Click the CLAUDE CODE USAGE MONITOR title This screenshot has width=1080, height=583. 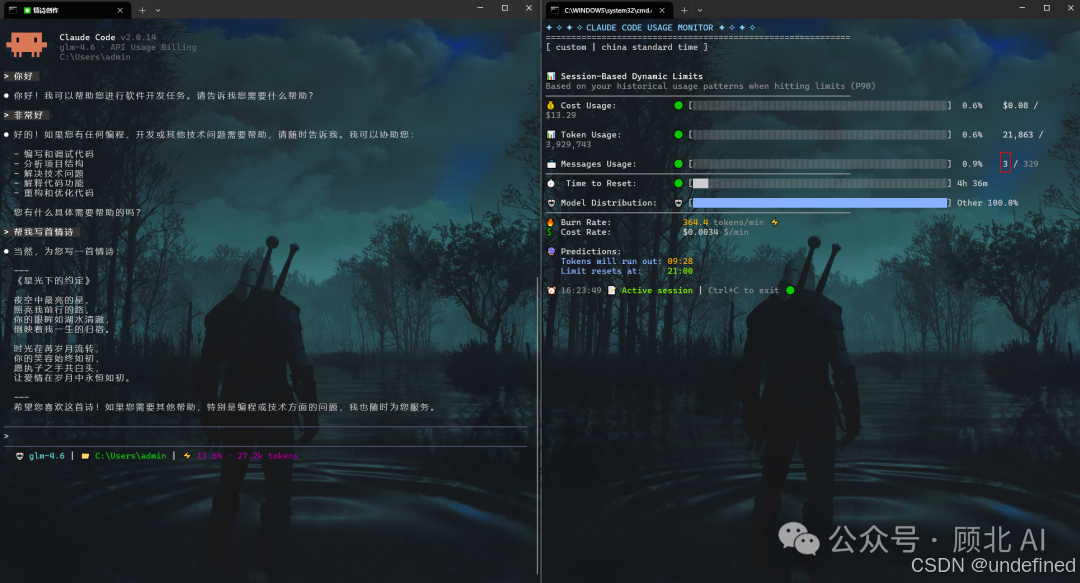650,28
